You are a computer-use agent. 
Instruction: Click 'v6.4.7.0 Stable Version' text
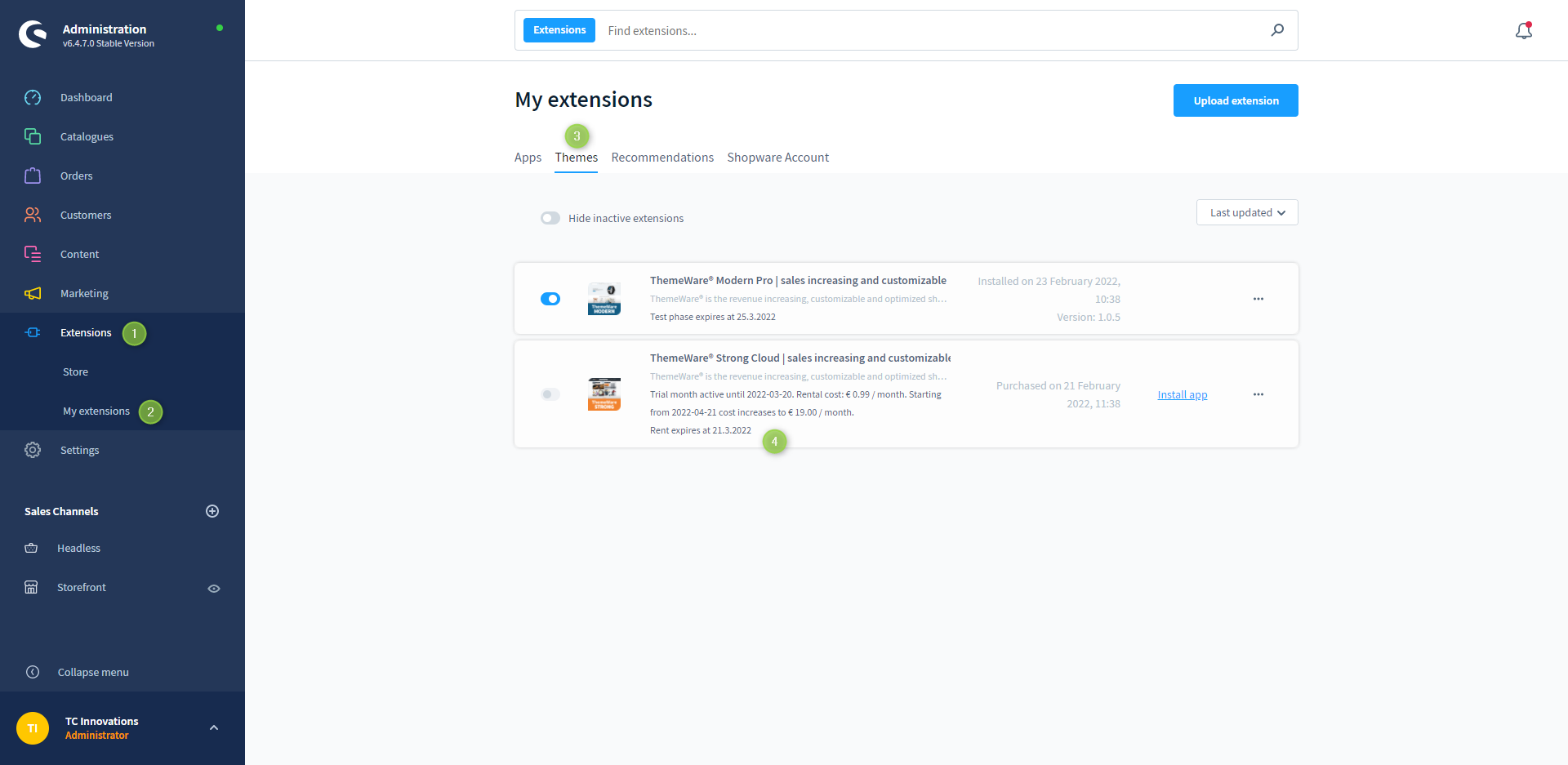pyautogui.click(x=109, y=43)
